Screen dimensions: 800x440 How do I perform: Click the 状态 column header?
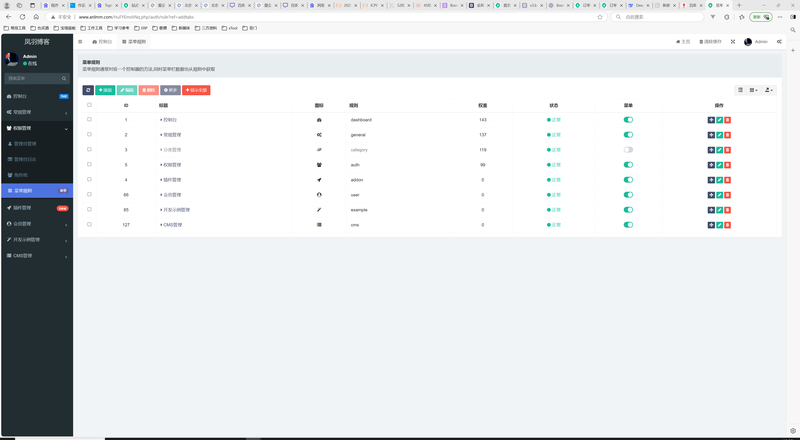pos(554,106)
